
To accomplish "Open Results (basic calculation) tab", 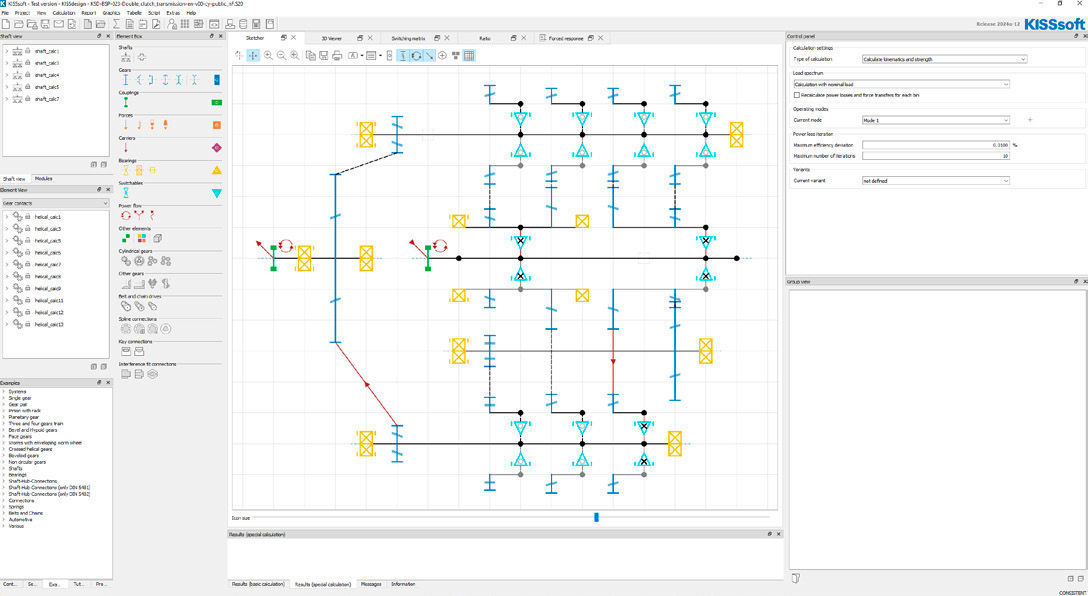I will coord(257,584).
